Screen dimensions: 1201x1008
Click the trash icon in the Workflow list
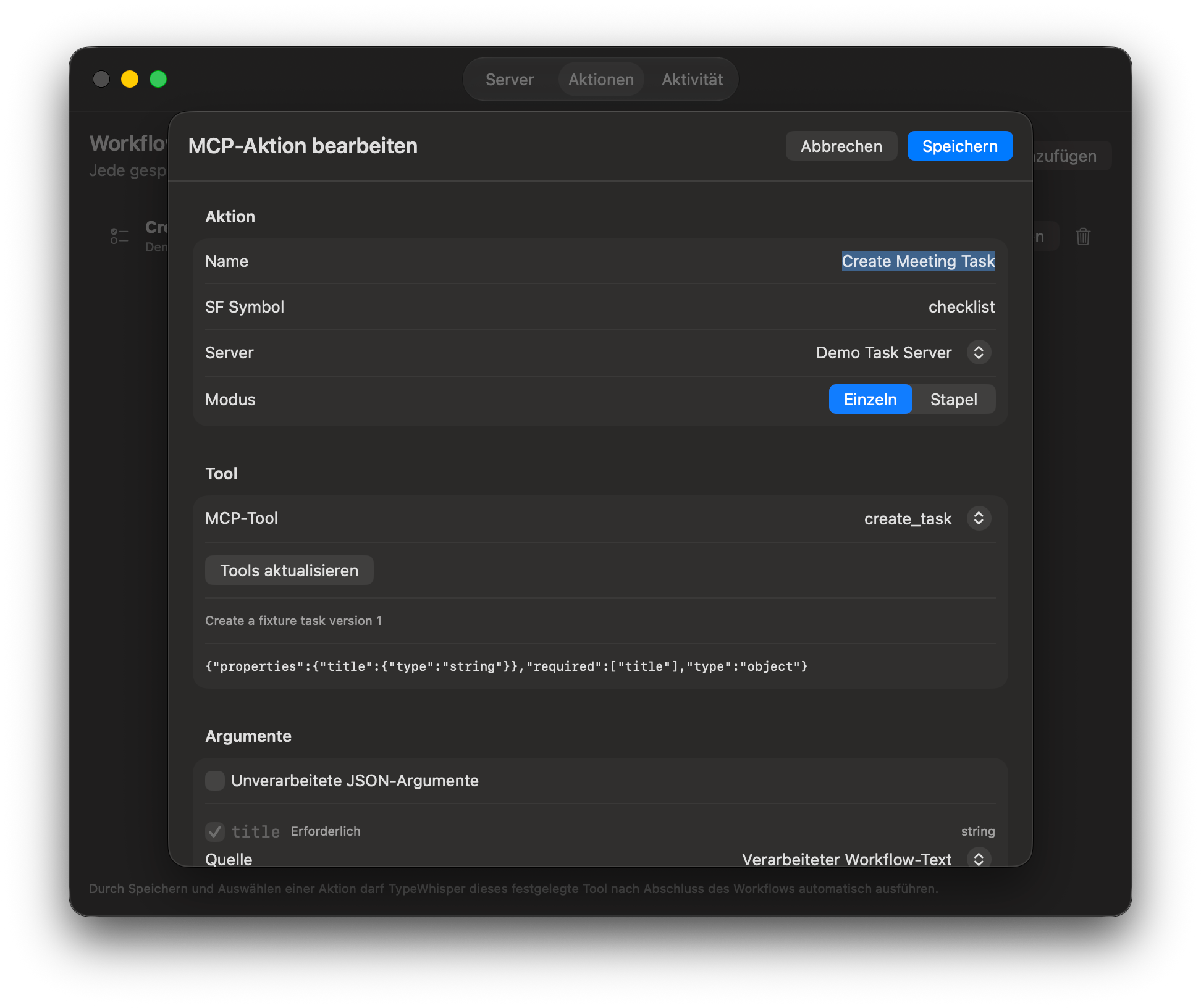click(x=1082, y=237)
